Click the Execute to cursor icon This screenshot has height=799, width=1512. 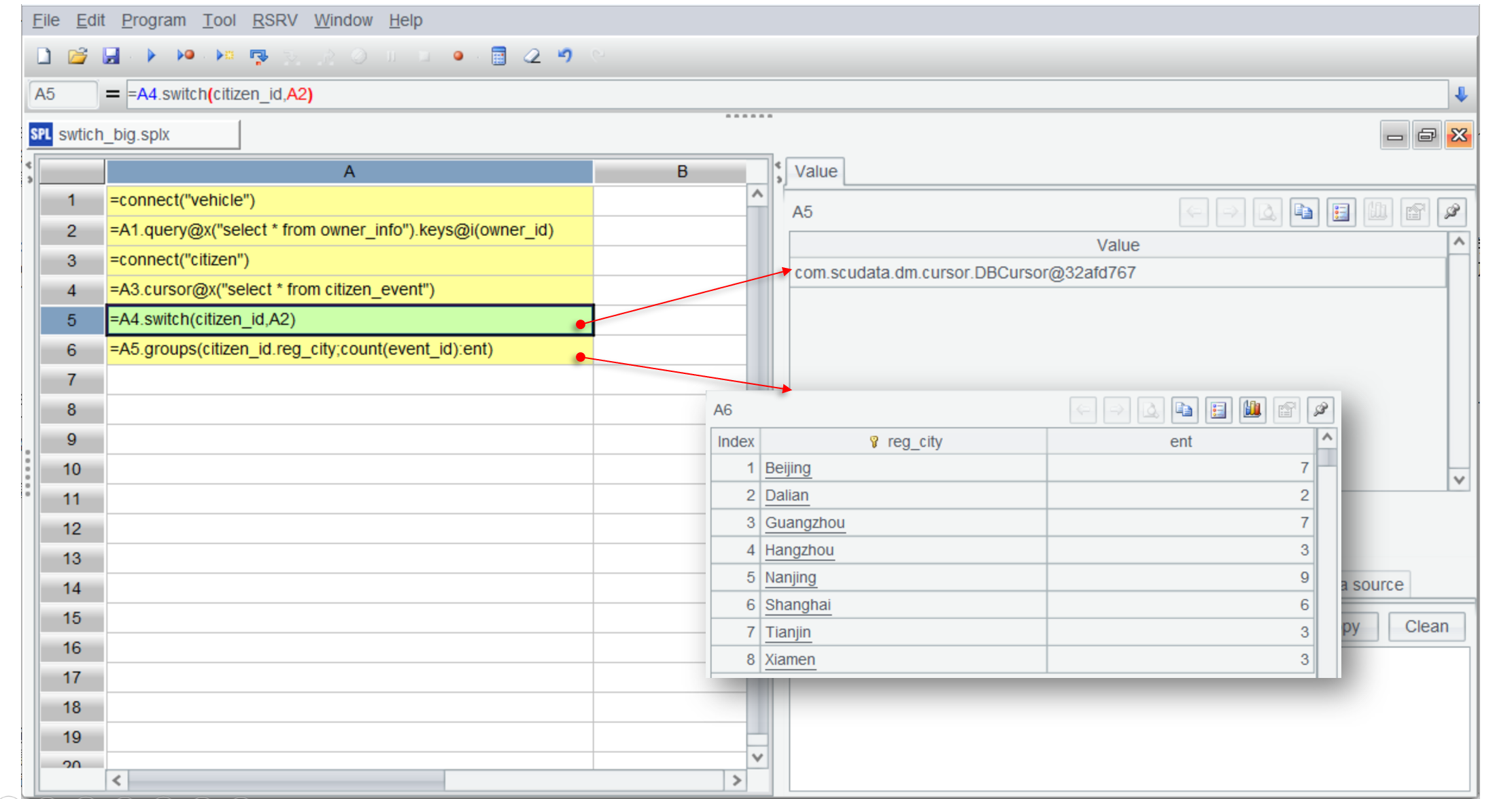pos(224,56)
